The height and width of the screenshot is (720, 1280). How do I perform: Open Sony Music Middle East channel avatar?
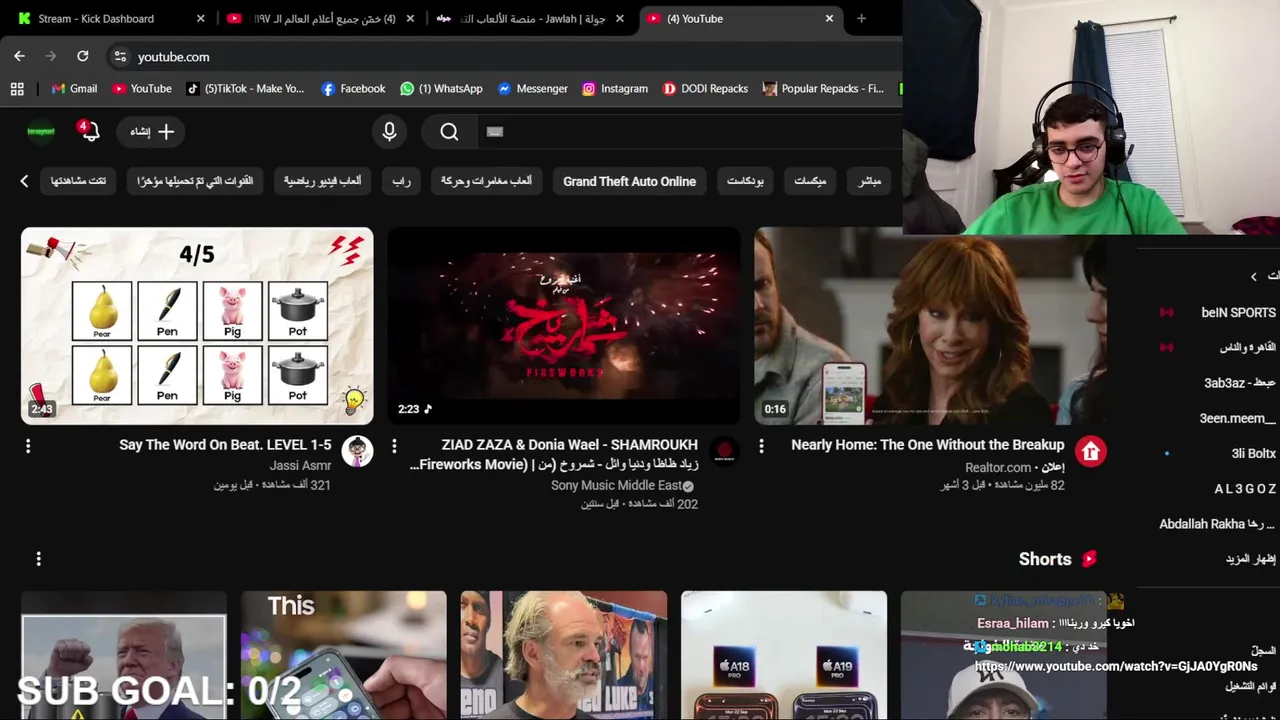pos(724,451)
